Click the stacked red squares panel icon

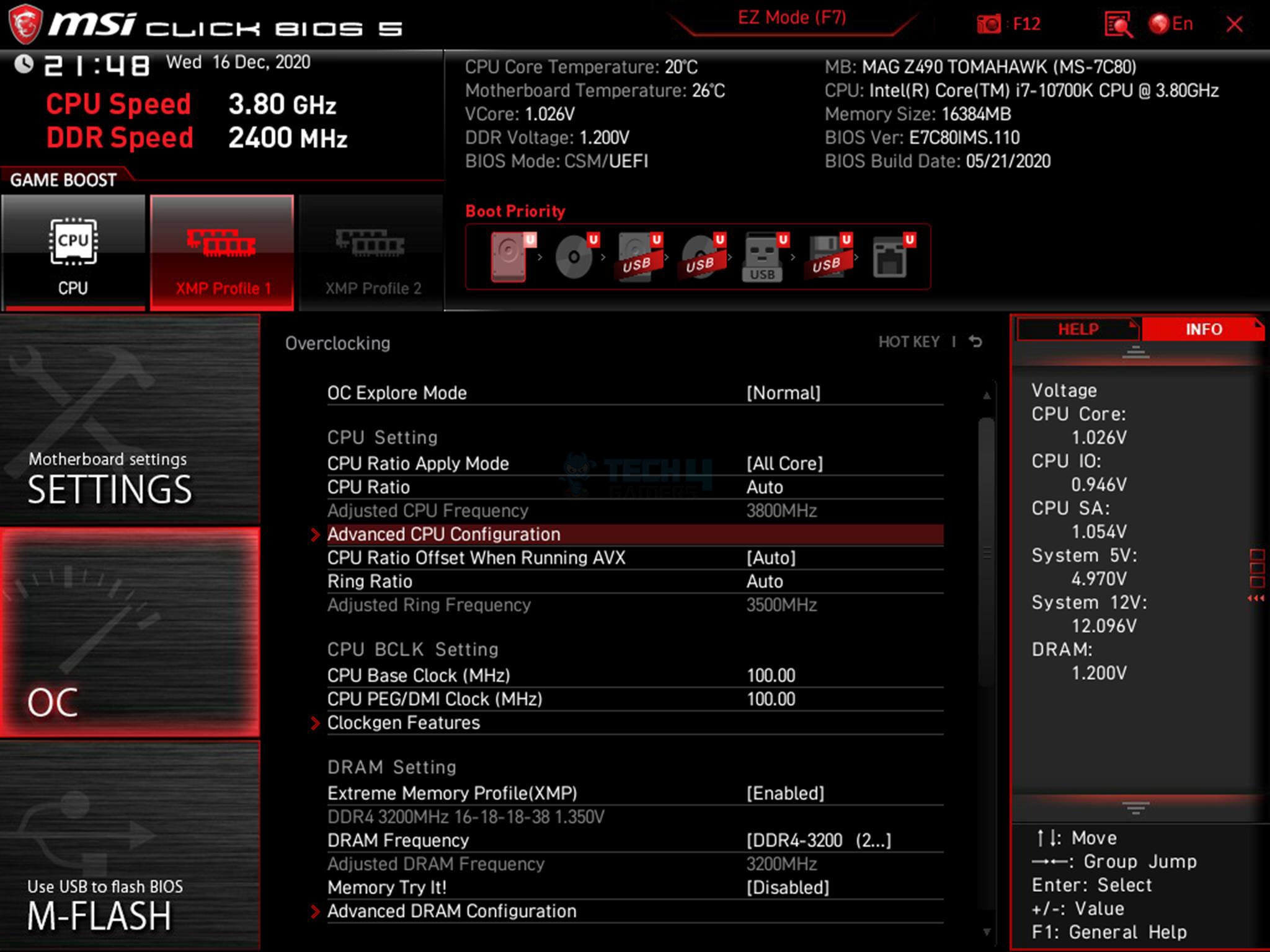coord(1257,568)
